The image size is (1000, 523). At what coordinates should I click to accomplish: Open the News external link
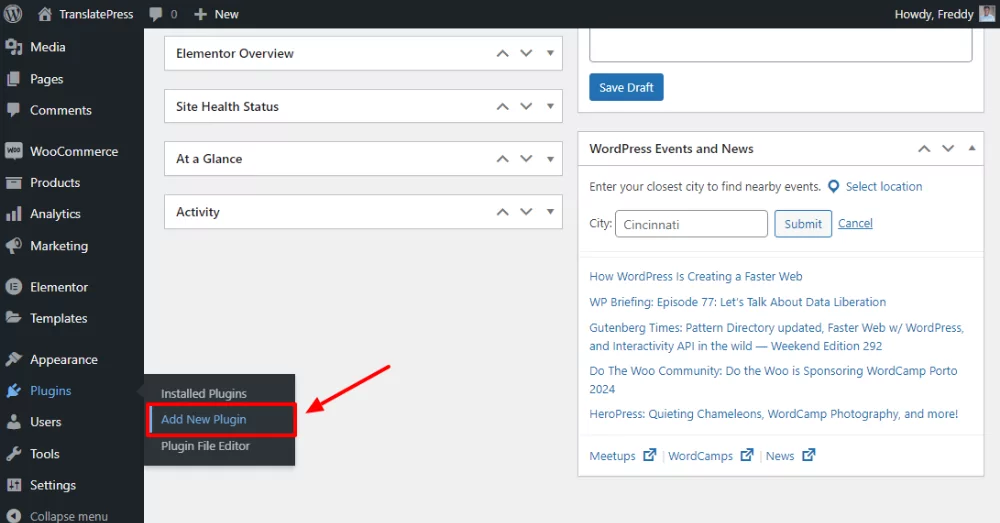pyautogui.click(x=790, y=455)
